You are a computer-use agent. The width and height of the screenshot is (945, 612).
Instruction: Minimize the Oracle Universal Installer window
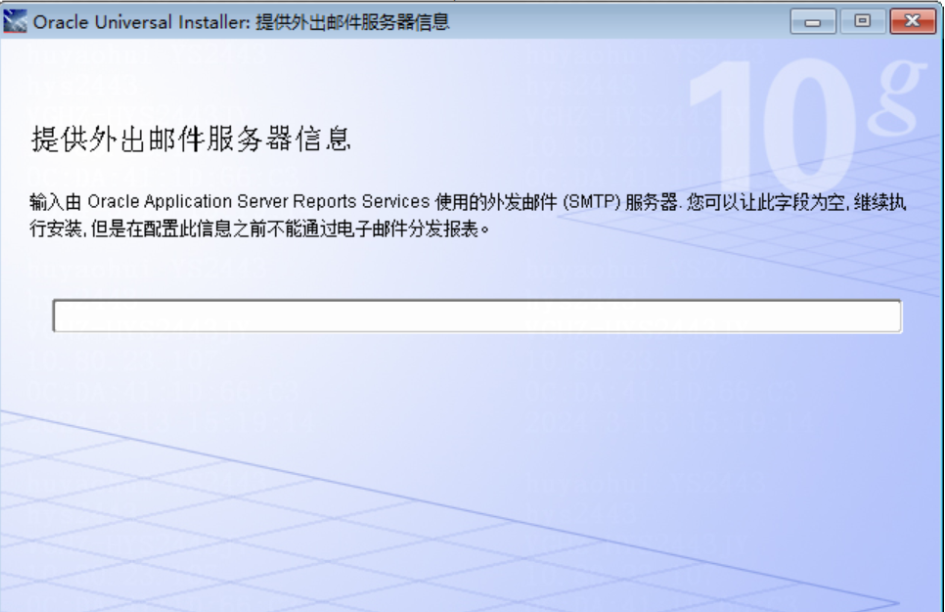(x=812, y=22)
